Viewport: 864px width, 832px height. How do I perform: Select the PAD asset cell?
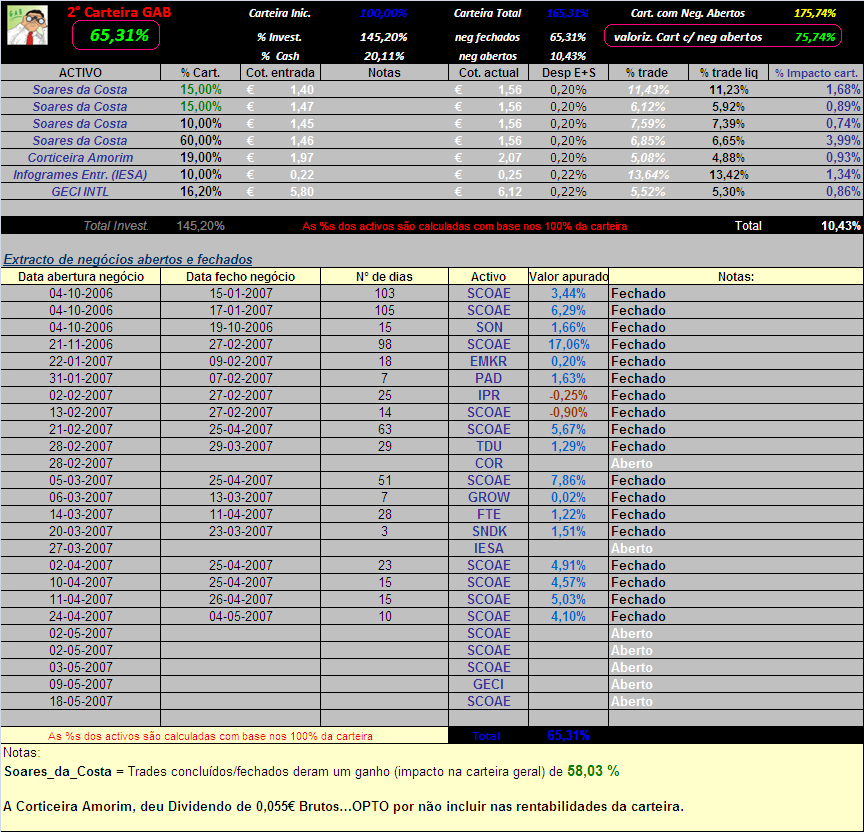tap(489, 379)
